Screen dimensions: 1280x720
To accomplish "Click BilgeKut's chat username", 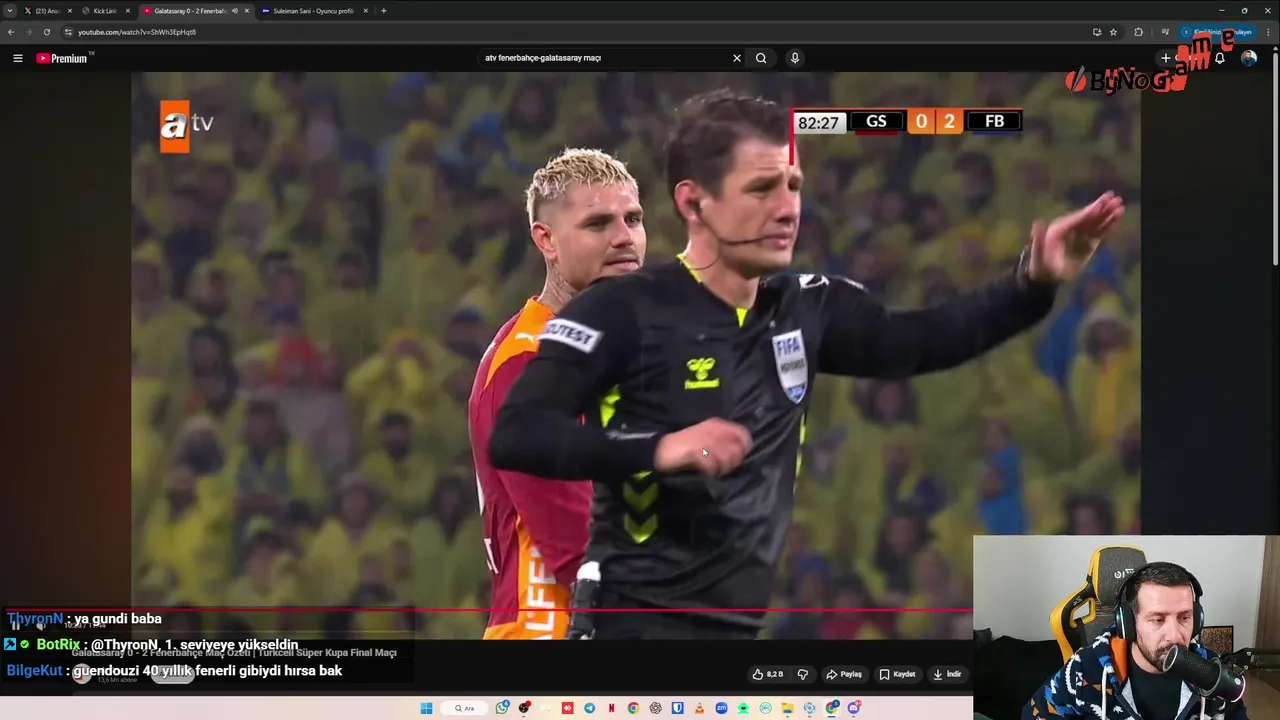I will click(x=35, y=671).
